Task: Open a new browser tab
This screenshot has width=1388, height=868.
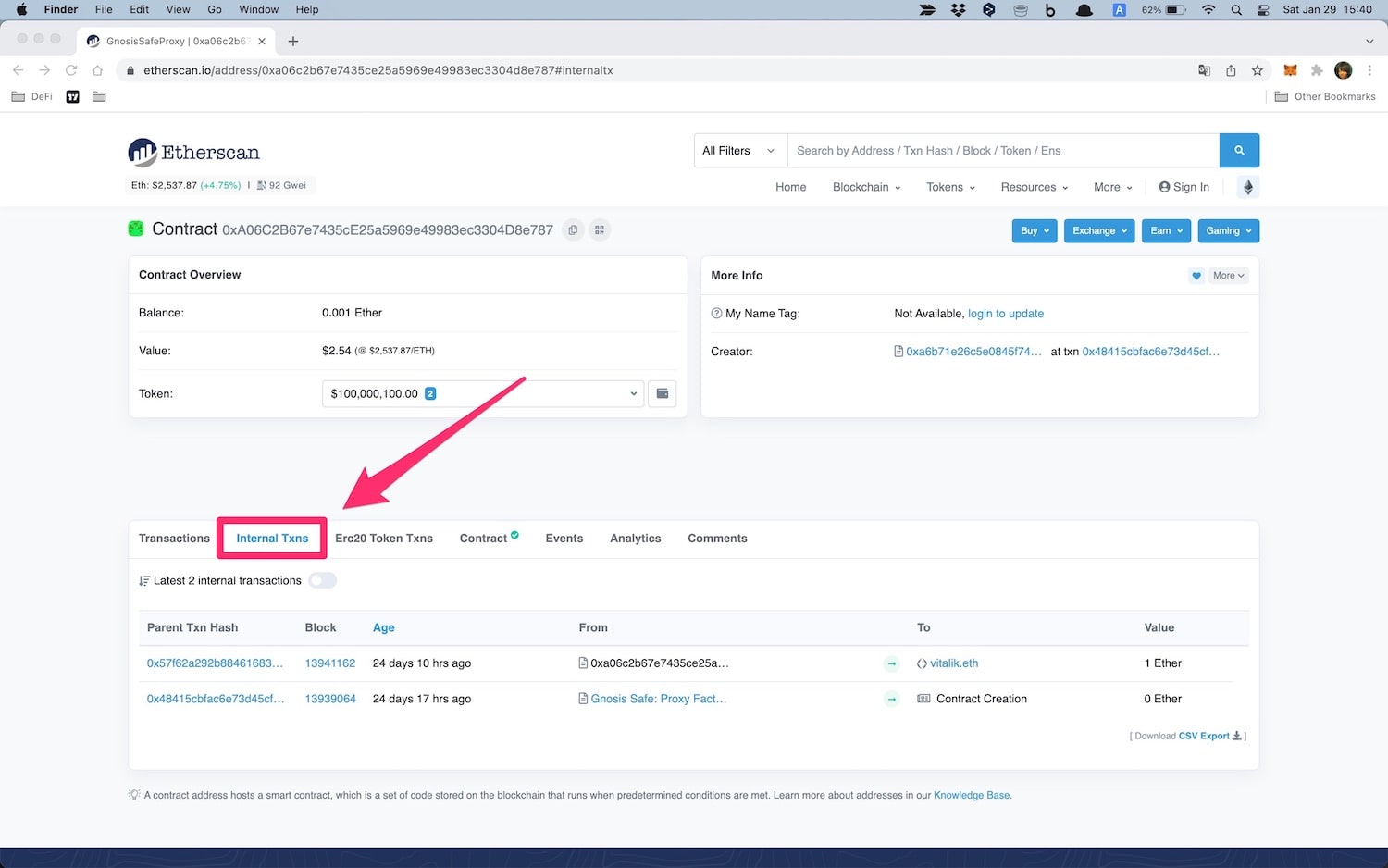Action: pos(293,41)
